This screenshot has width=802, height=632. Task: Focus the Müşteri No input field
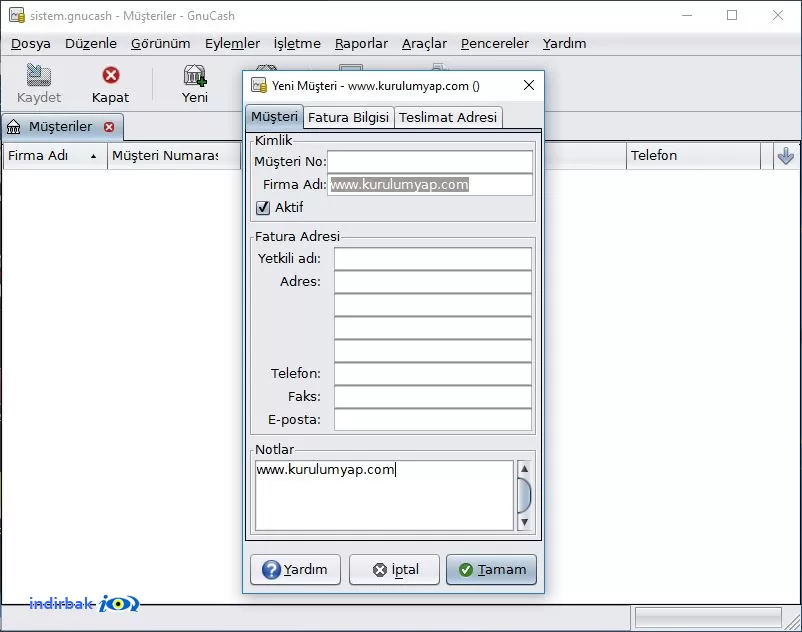[x=430, y=162]
